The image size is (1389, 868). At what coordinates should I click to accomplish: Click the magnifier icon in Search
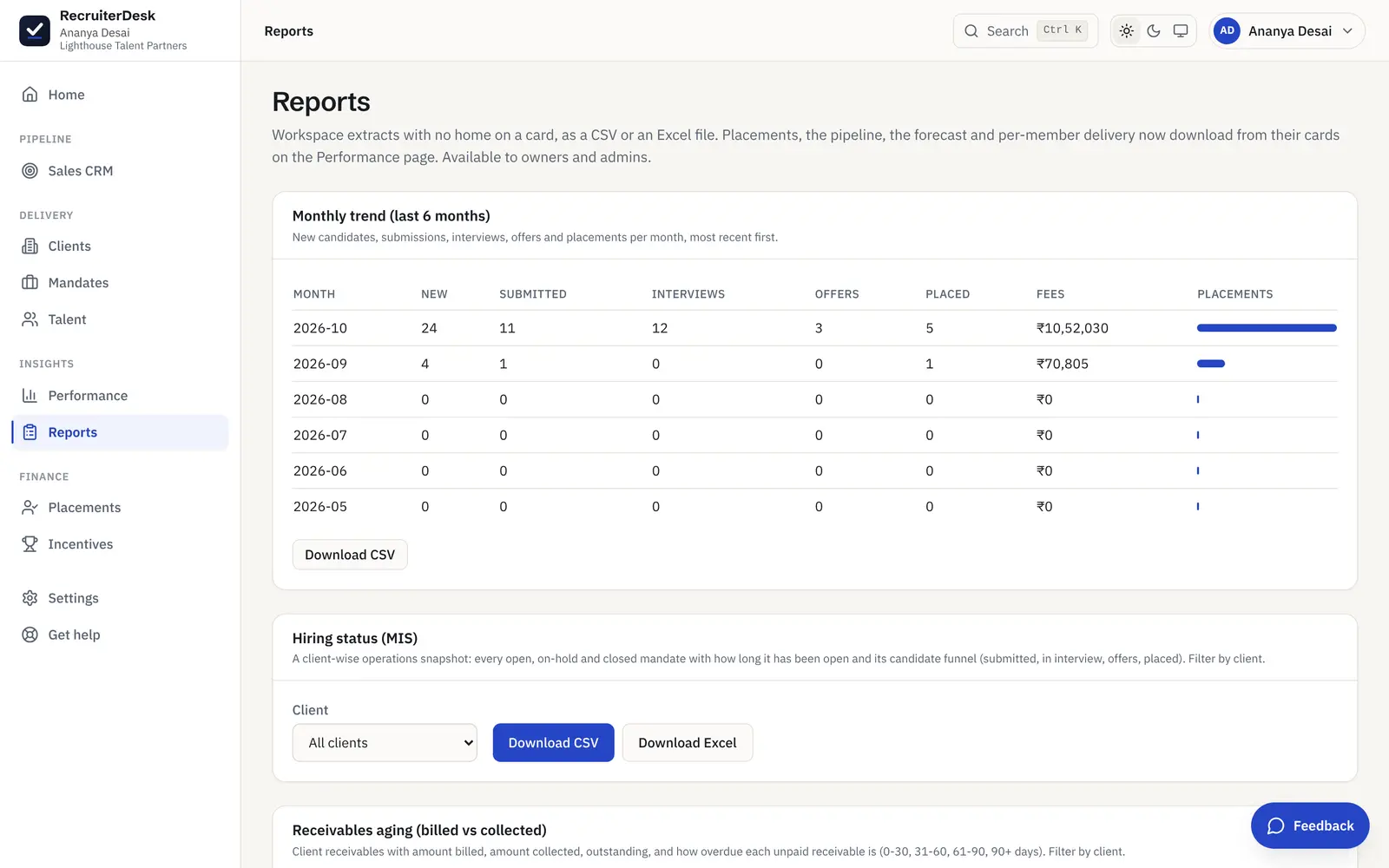[971, 31]
